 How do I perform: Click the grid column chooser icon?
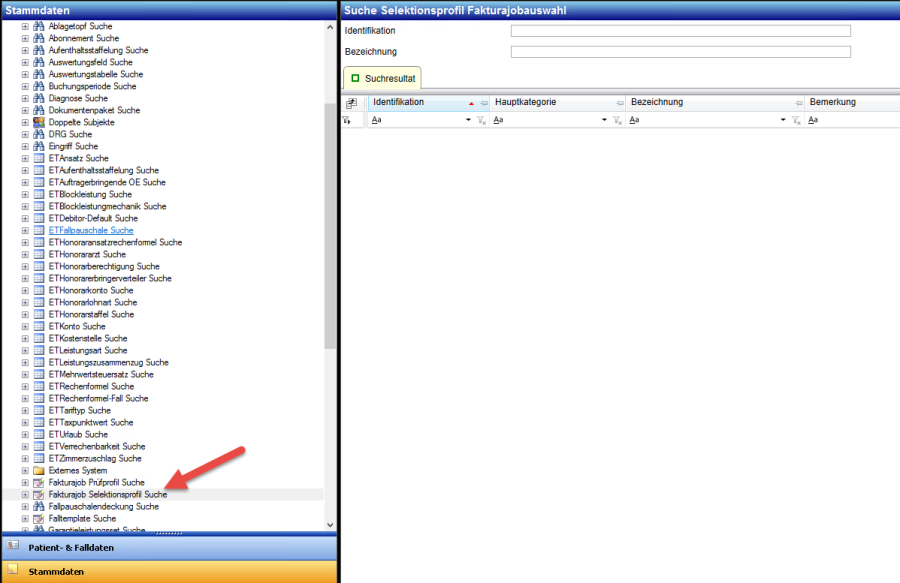tap(351, 103)
